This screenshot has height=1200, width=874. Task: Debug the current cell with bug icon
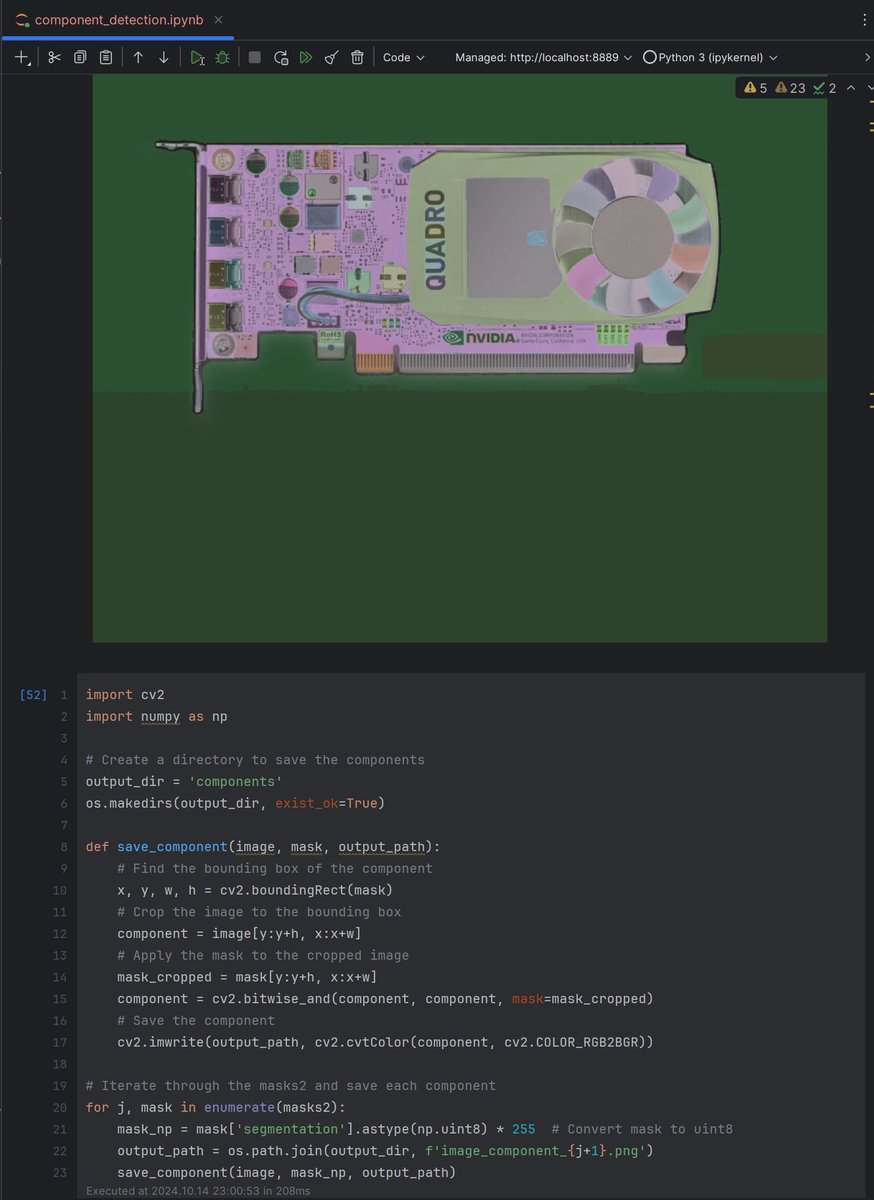click(222, 58)
